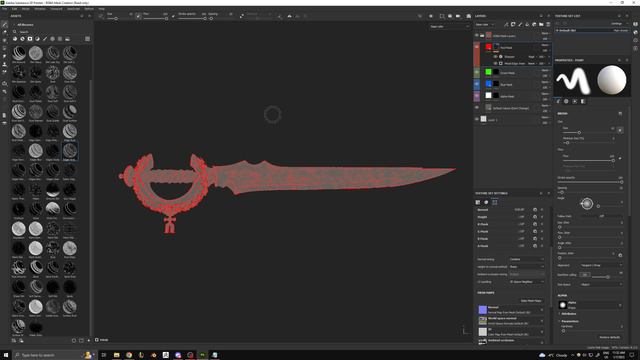
Task: Select the Clone tool in left toolbar
Action: (4, 64)
